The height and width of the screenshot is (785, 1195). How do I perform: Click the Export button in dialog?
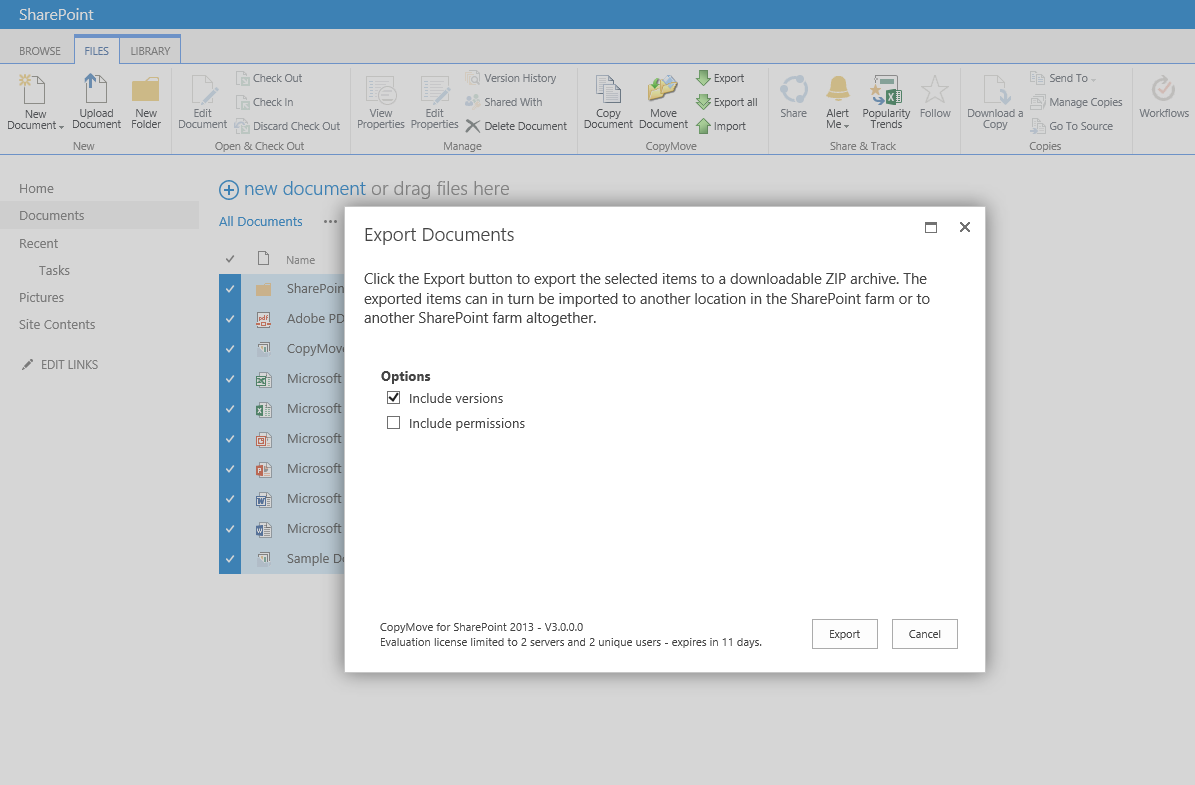tap(844, 634)
